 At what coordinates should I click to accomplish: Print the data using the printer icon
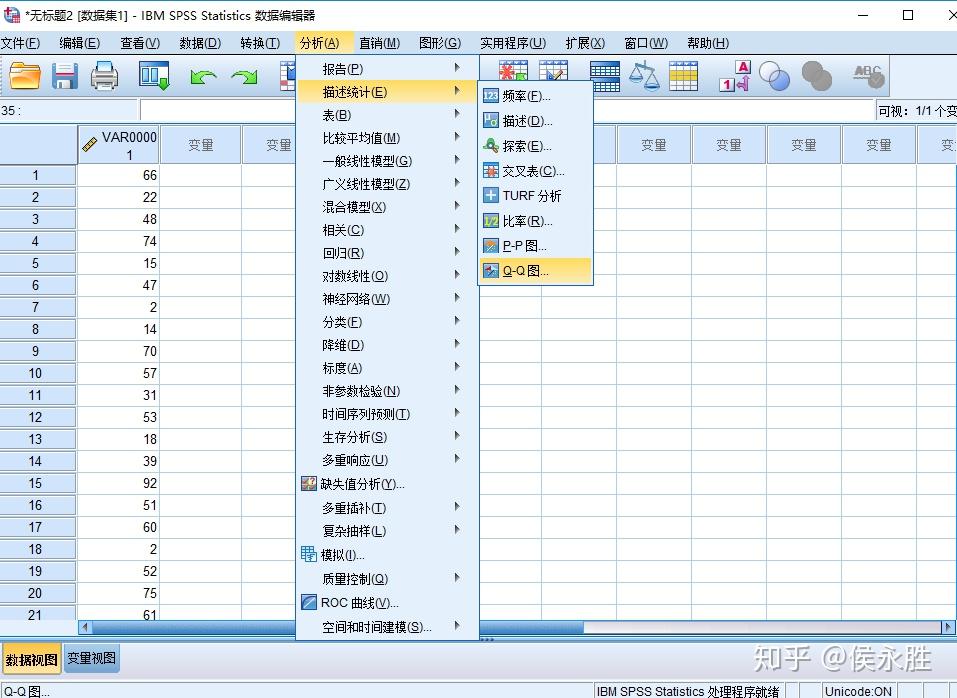pos(103,76)
